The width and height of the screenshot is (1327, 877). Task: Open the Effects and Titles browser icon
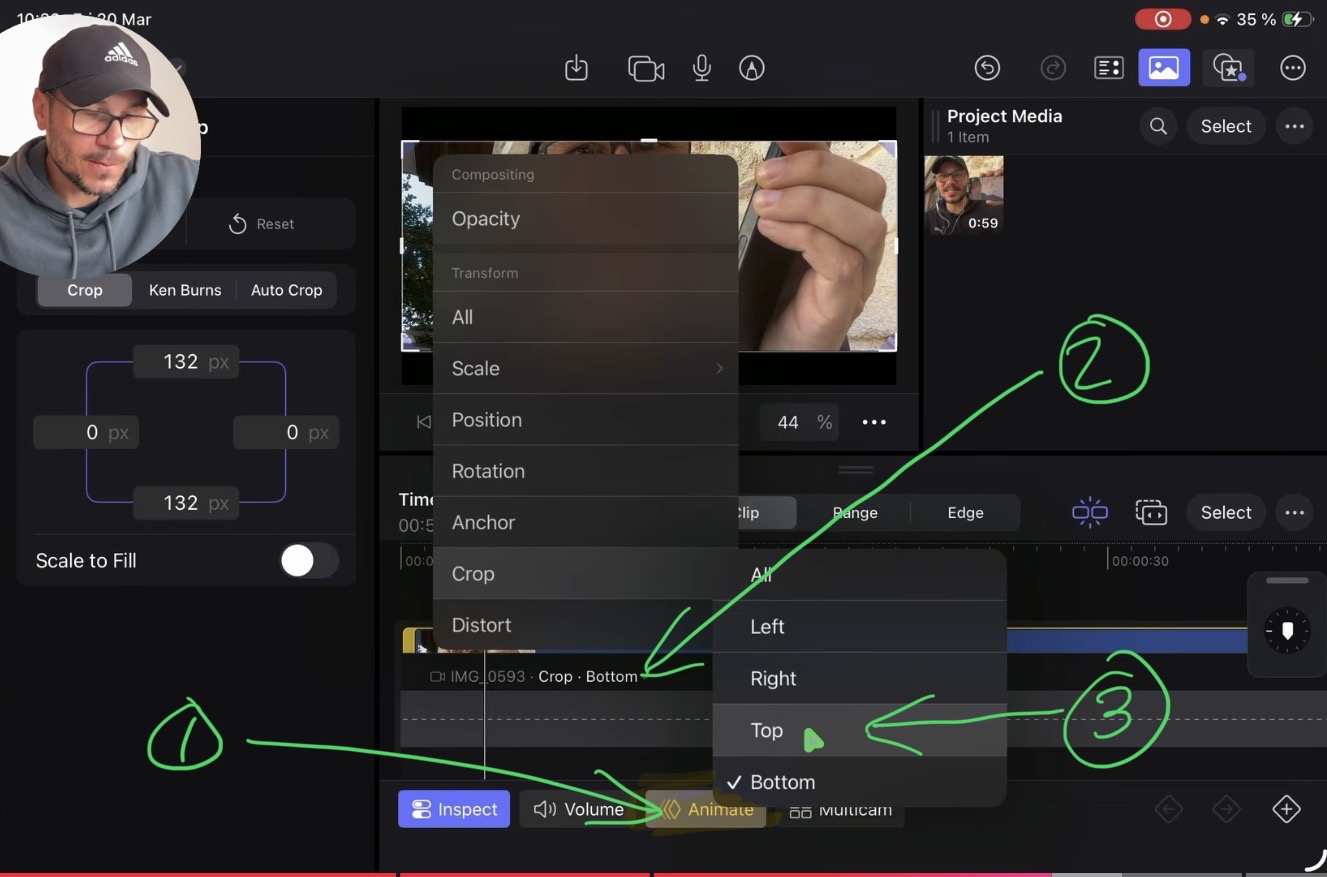(x=1228, y=67)
